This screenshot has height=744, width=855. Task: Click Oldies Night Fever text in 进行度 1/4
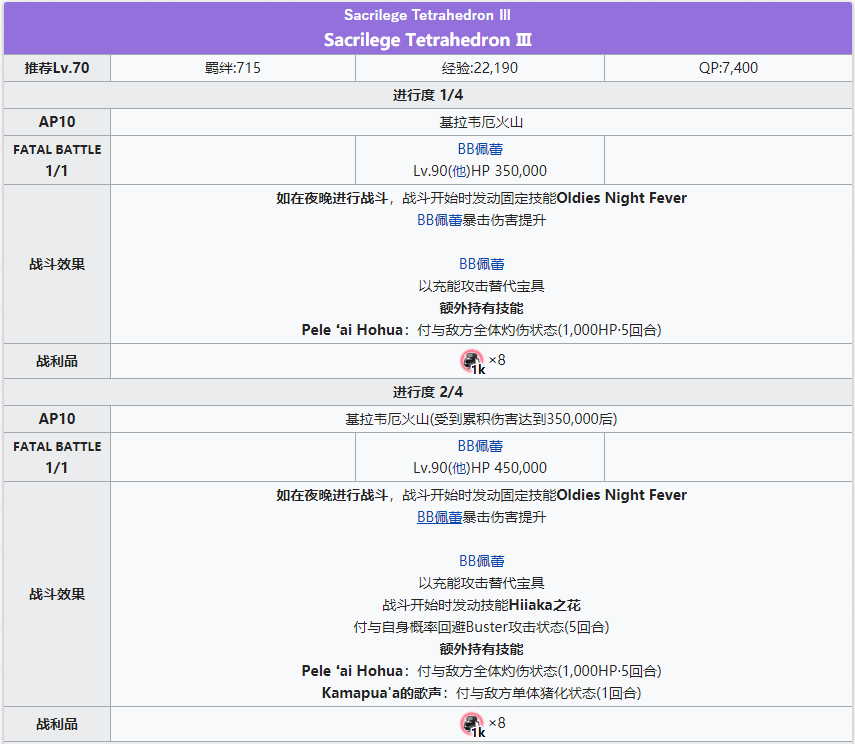622,198
